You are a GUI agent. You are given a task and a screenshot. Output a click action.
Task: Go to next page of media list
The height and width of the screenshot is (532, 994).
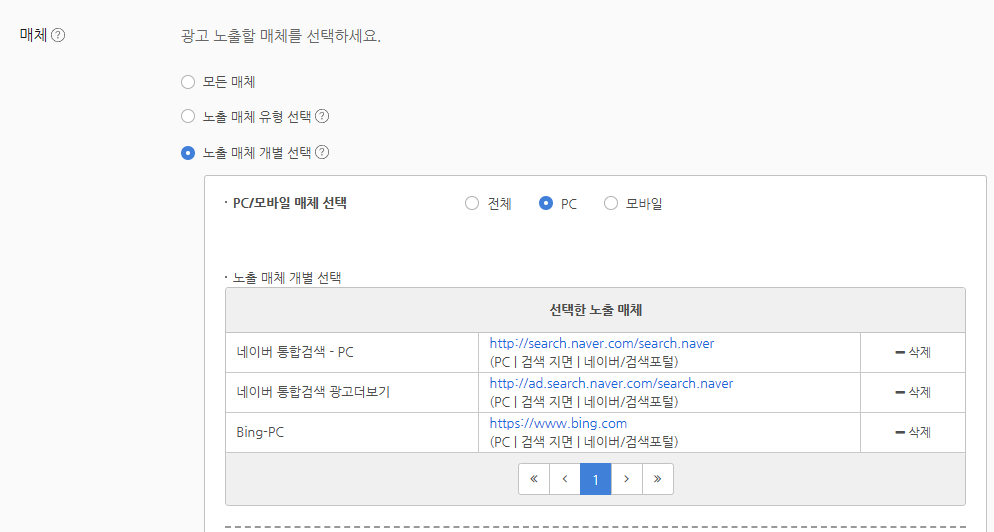pyautogui.click(x=626, y=479)
